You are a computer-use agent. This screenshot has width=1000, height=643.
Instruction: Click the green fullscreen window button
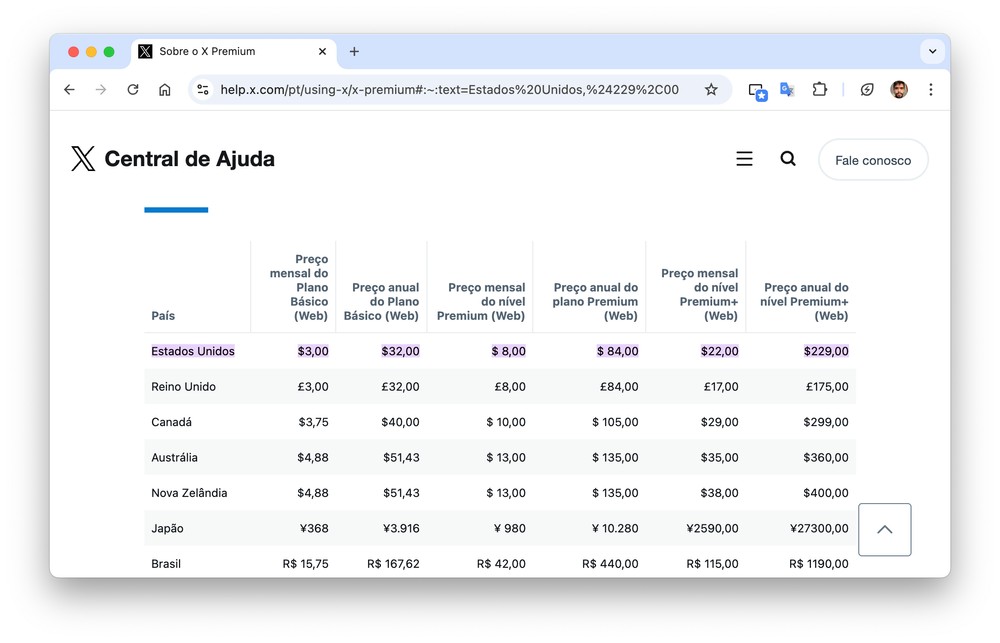109,52
